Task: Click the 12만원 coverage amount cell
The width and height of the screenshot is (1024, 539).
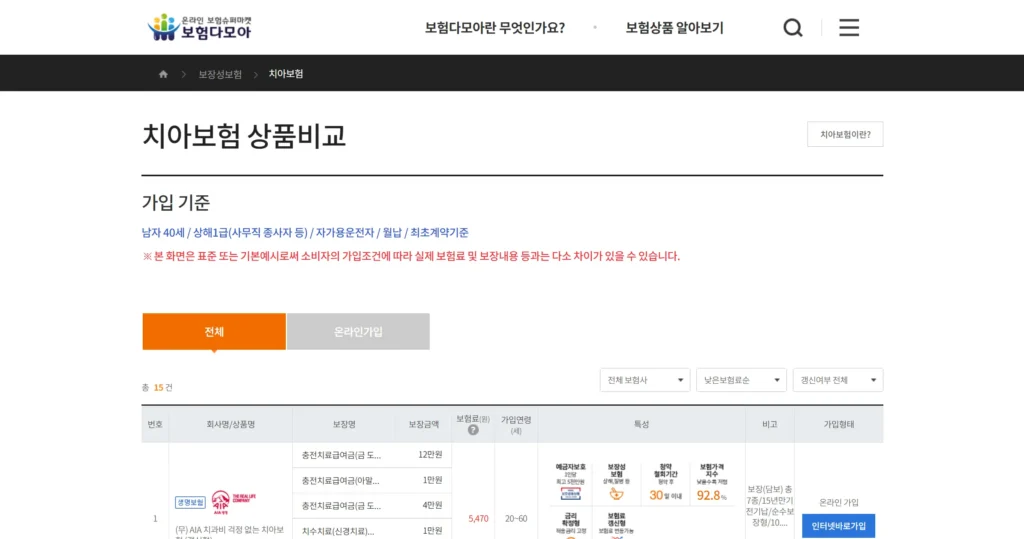Action: click(430, 455)
